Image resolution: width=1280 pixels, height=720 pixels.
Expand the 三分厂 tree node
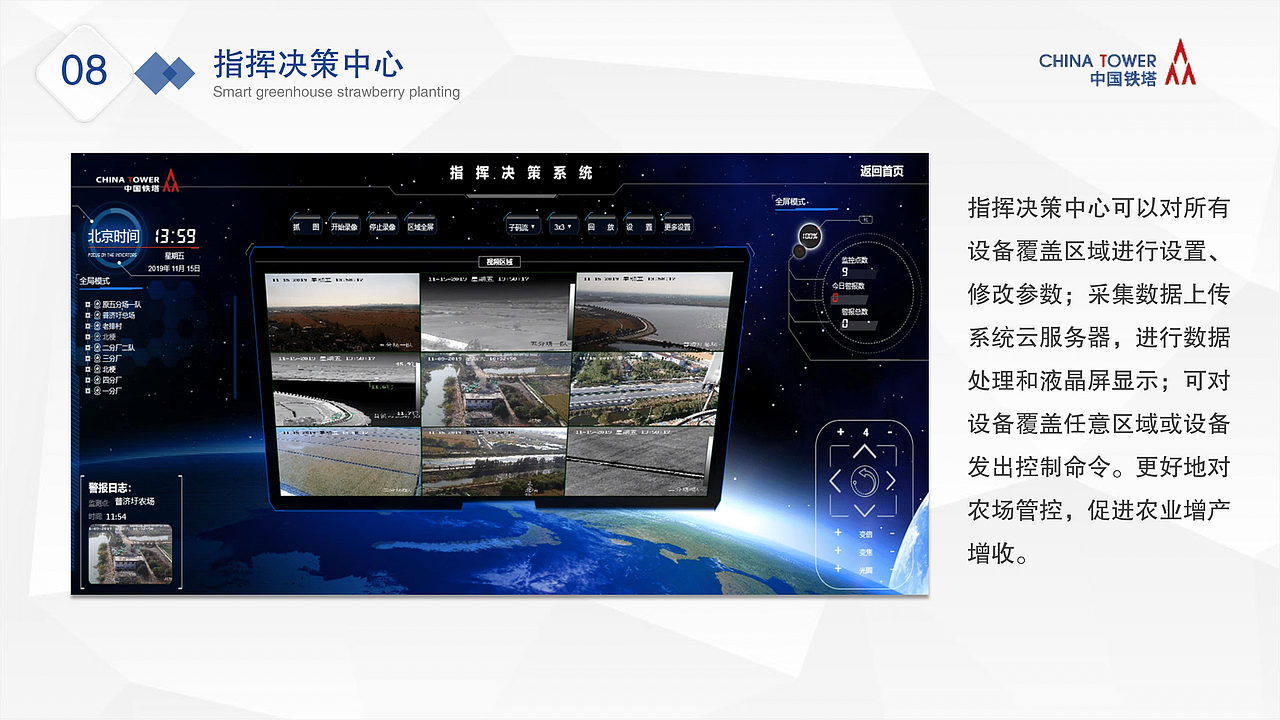pyautogui.click(x=88, y=359)
